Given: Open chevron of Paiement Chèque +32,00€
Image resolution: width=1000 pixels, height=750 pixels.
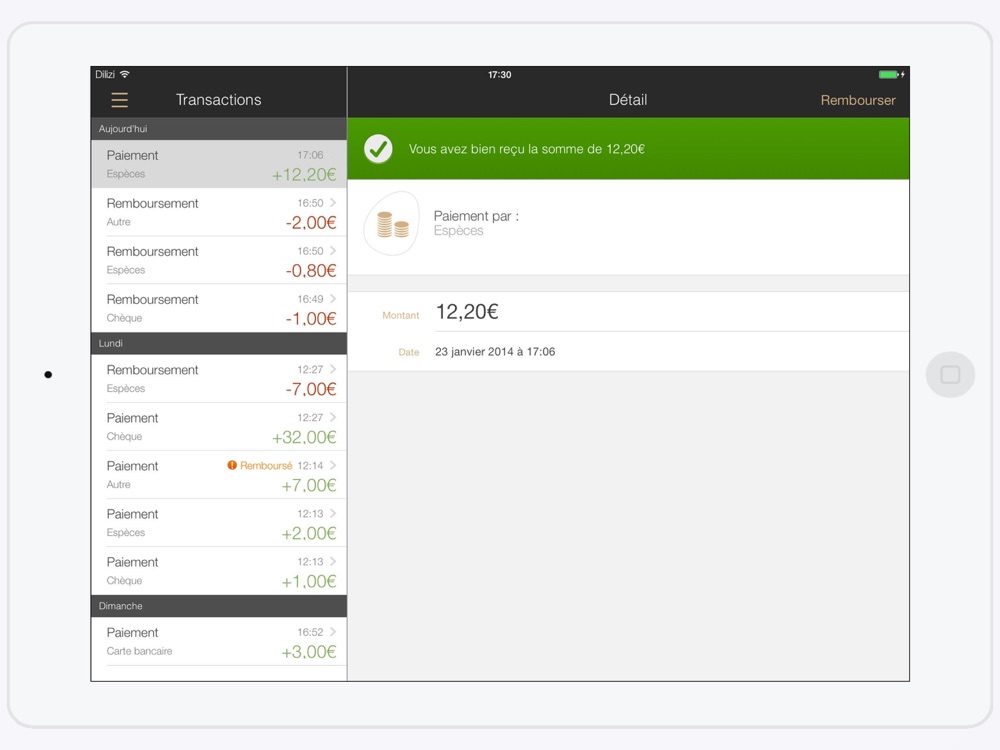Looking at the screenshot, I should click(333, 418).
